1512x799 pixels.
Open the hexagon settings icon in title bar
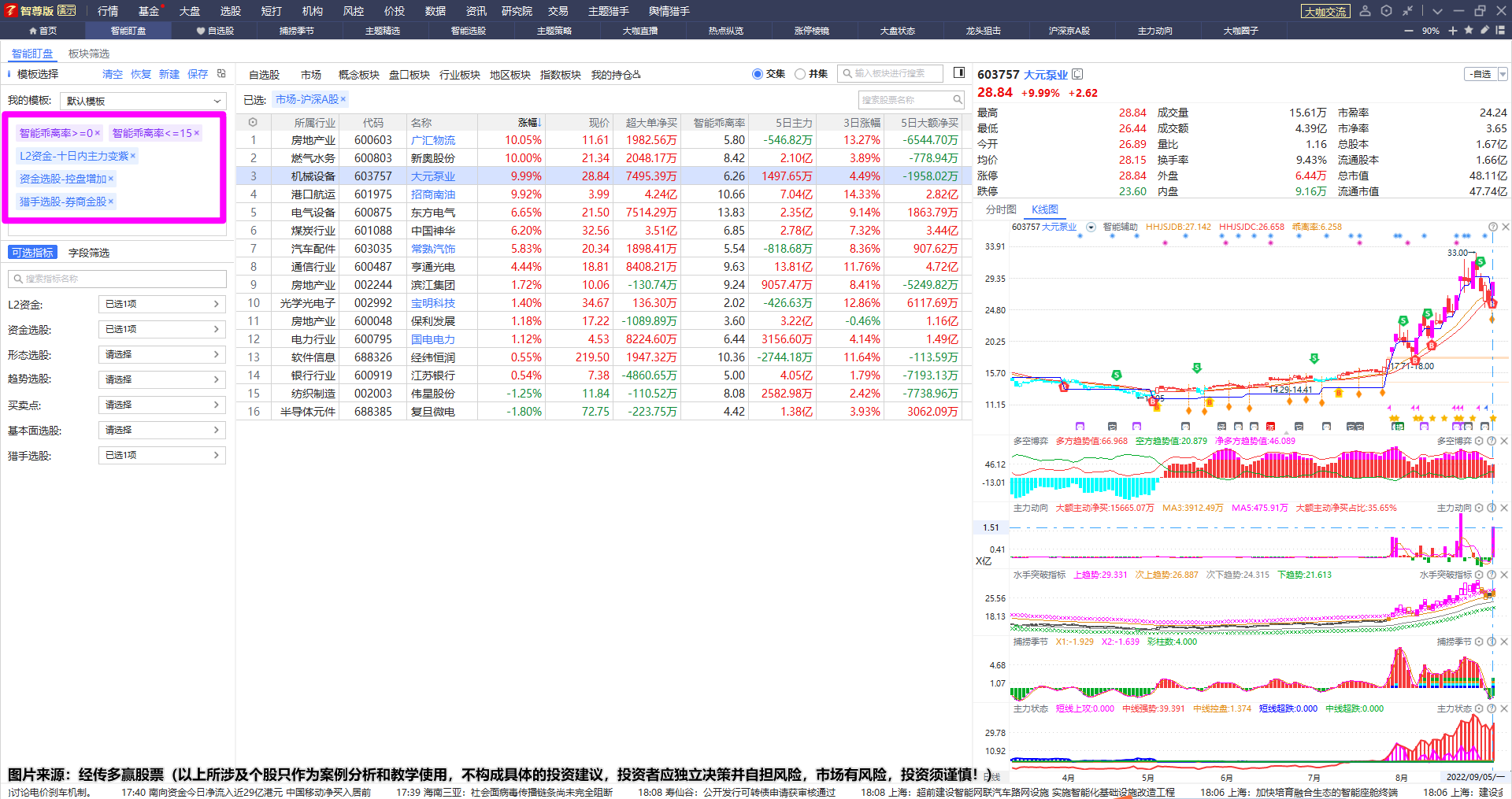point(1387,11)
